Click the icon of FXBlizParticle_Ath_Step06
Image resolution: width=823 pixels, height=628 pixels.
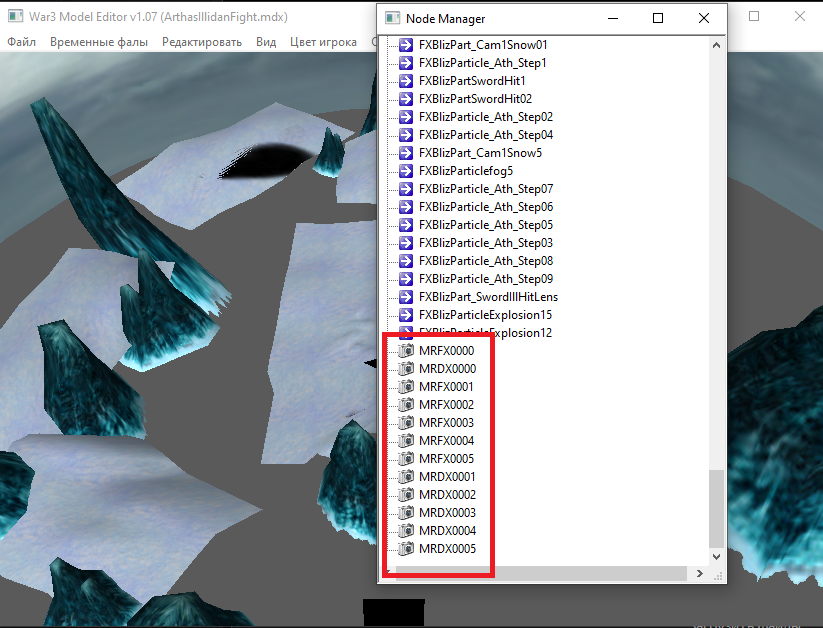coord(406,207)
